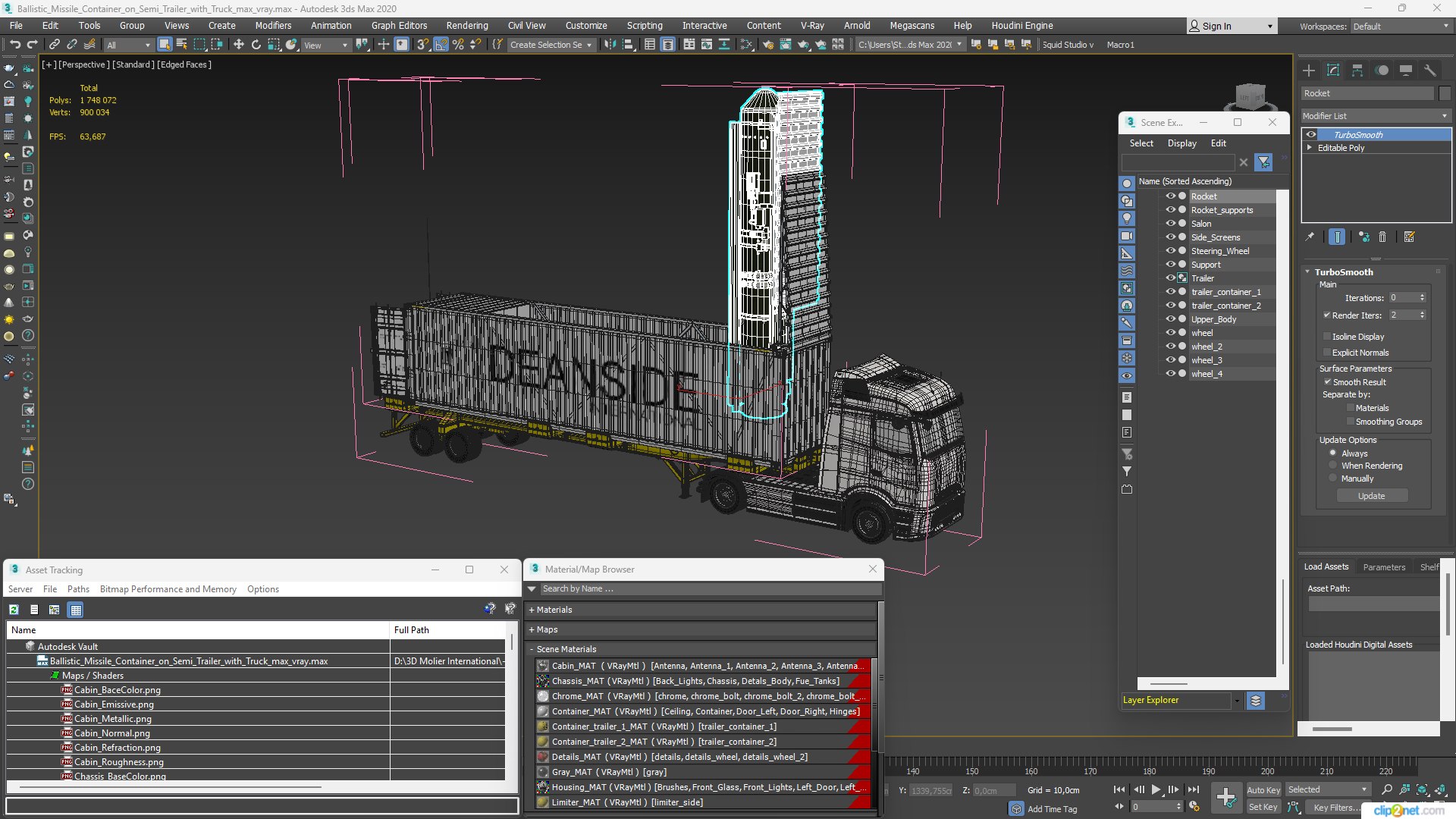The height and width of the screenshot is (819, 1456).
Task: Click the Play Animation button
Action: tap(1156, 789)
